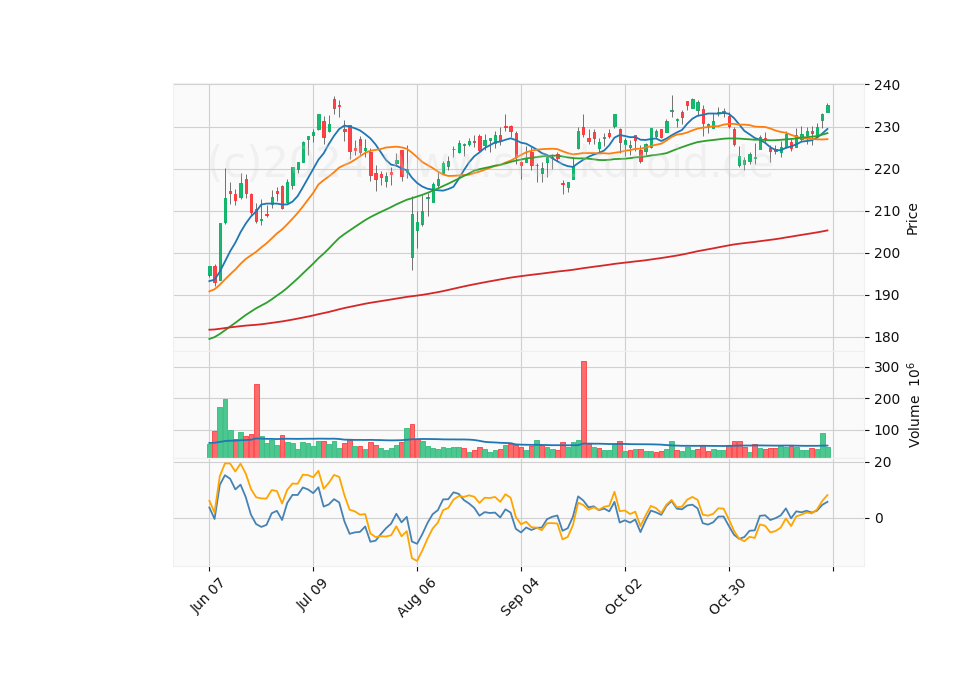Viewport: 960px width, 690px height.
Task: Click the Aug 06 date axis label
Action: [416, 597]
